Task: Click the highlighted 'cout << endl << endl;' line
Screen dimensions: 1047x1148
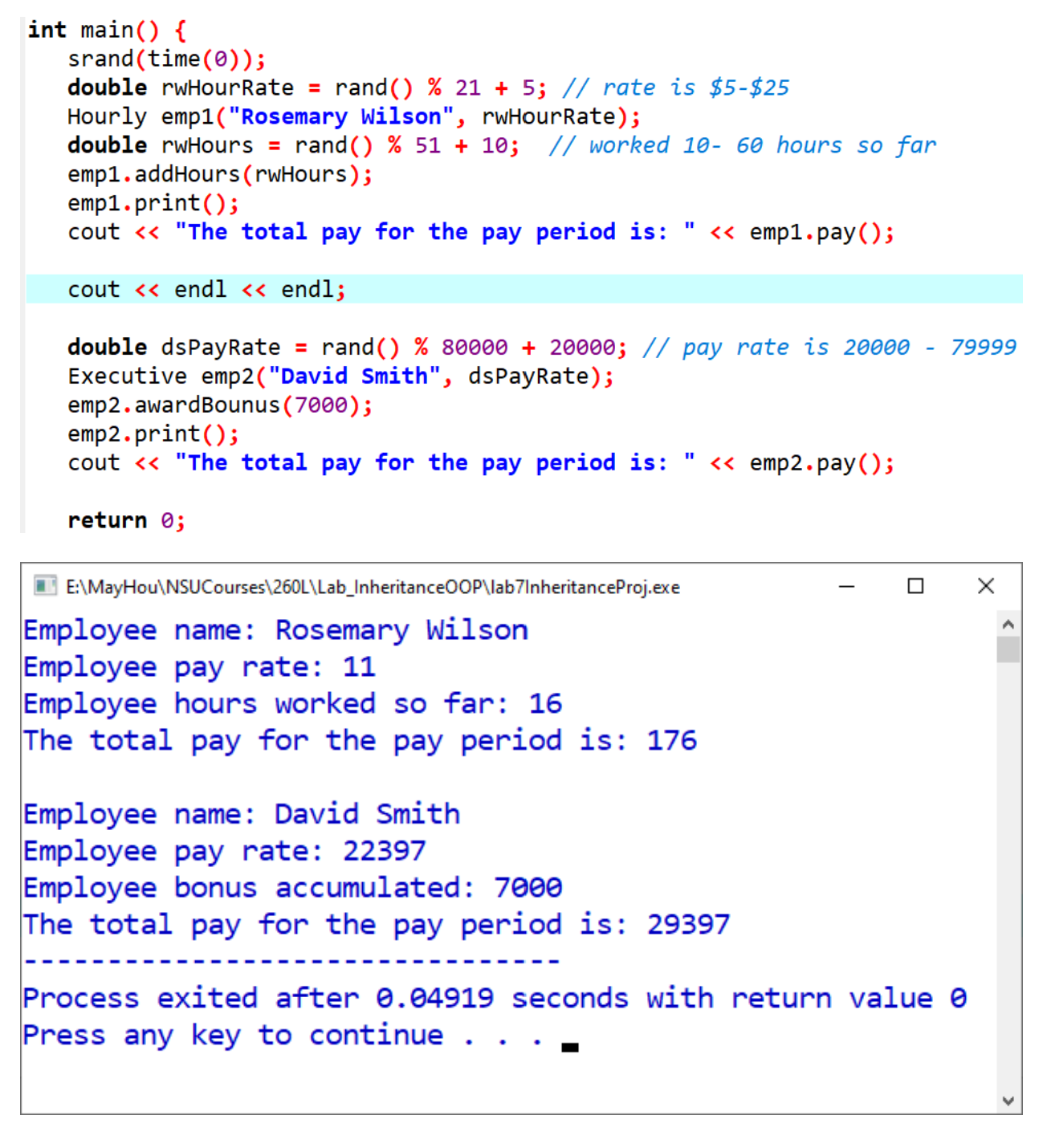Action: (x=524, y=289)
